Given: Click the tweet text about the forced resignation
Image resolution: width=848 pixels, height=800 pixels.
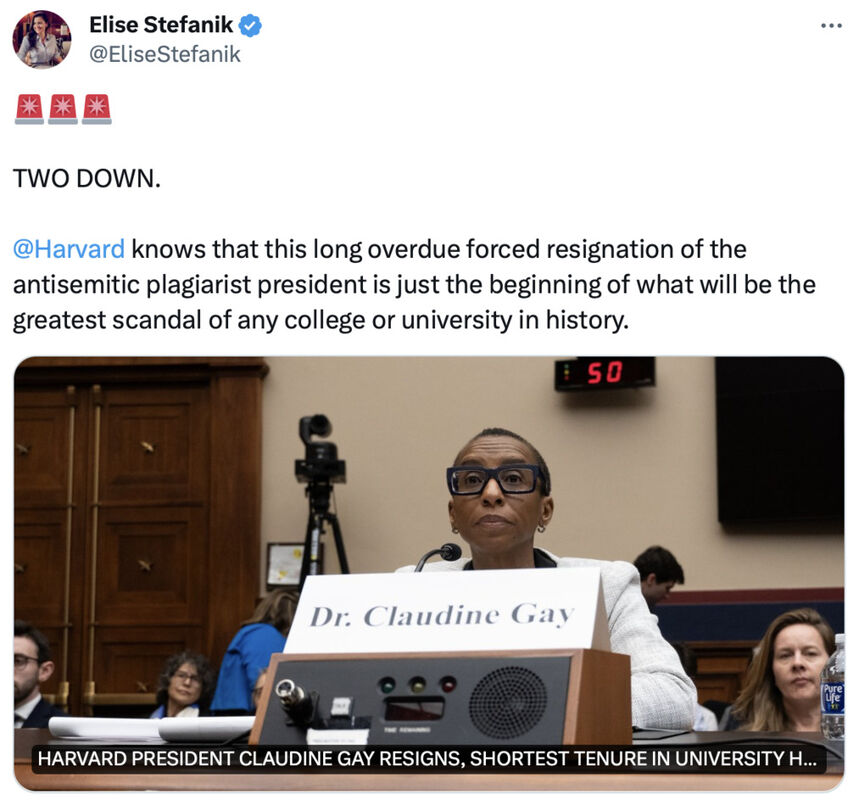Looking at the screenshot, I should [x=414, y=285].
